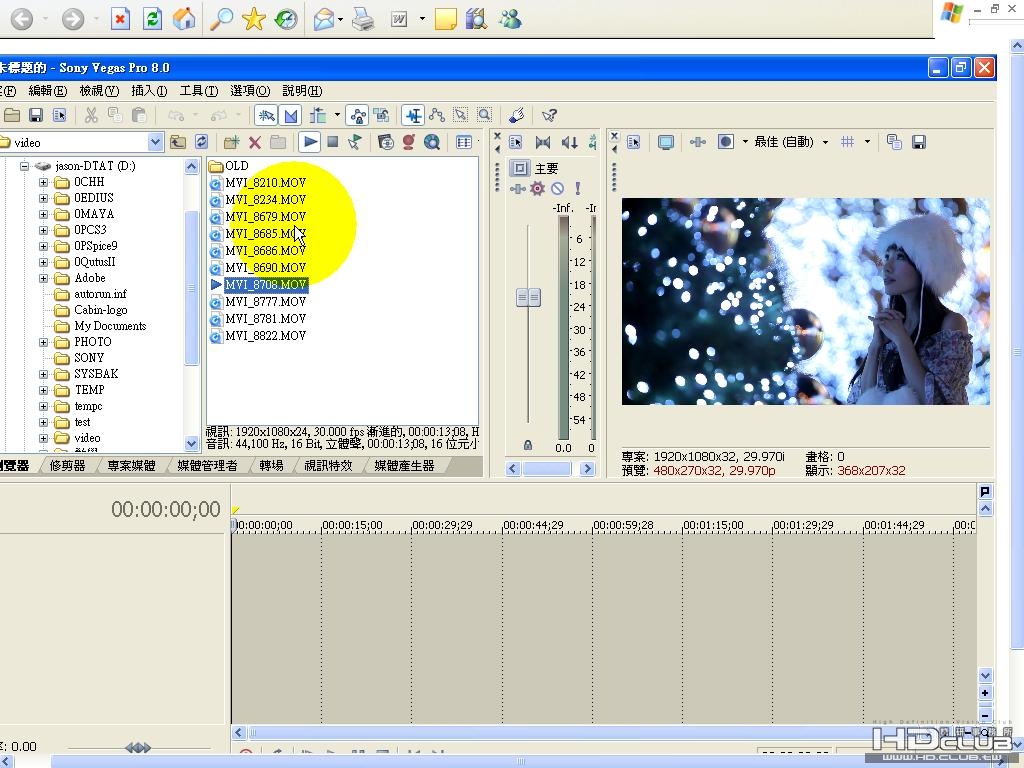Start preview of selected media file
1024x768 pixels.
pyautogui.click(x=310, y=142)
